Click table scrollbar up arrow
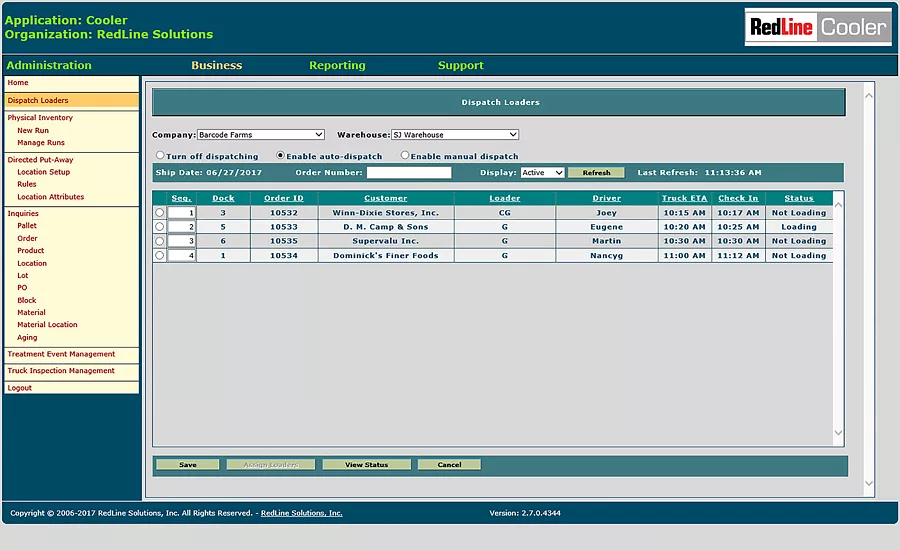Image resolution: width=900 pixels, height=550 pixels. 838,204
